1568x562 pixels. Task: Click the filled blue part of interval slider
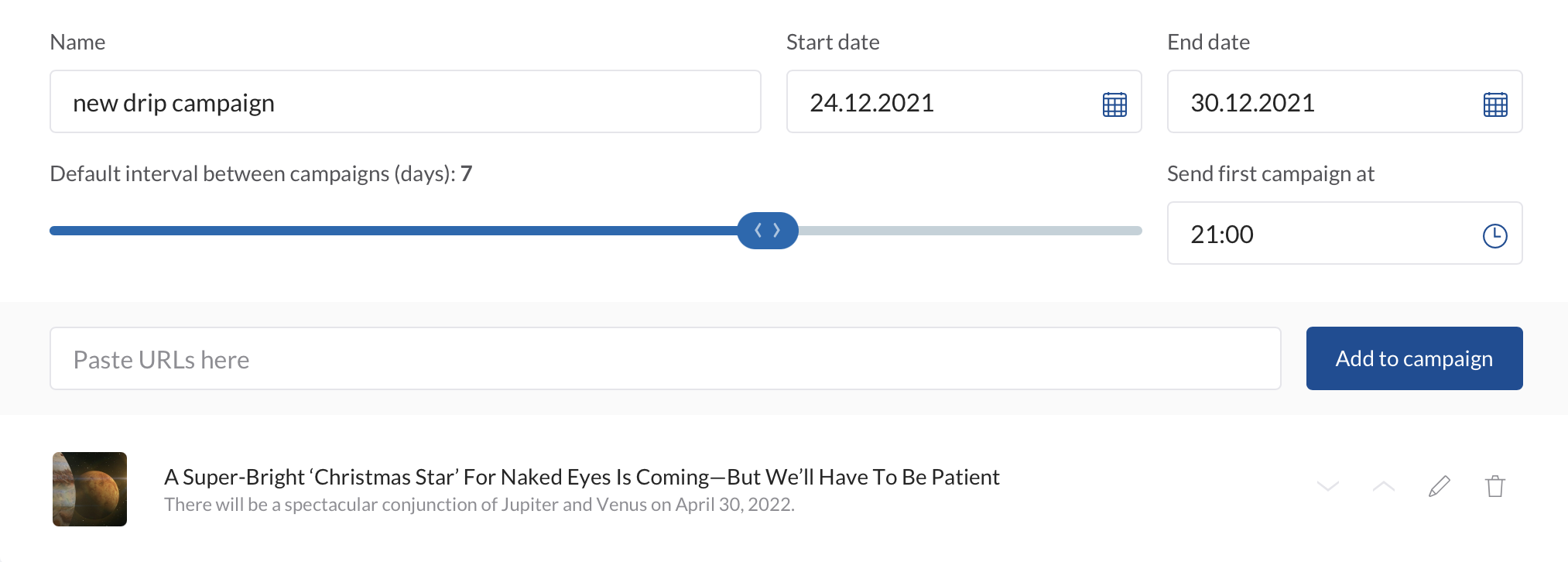[387, 231]
